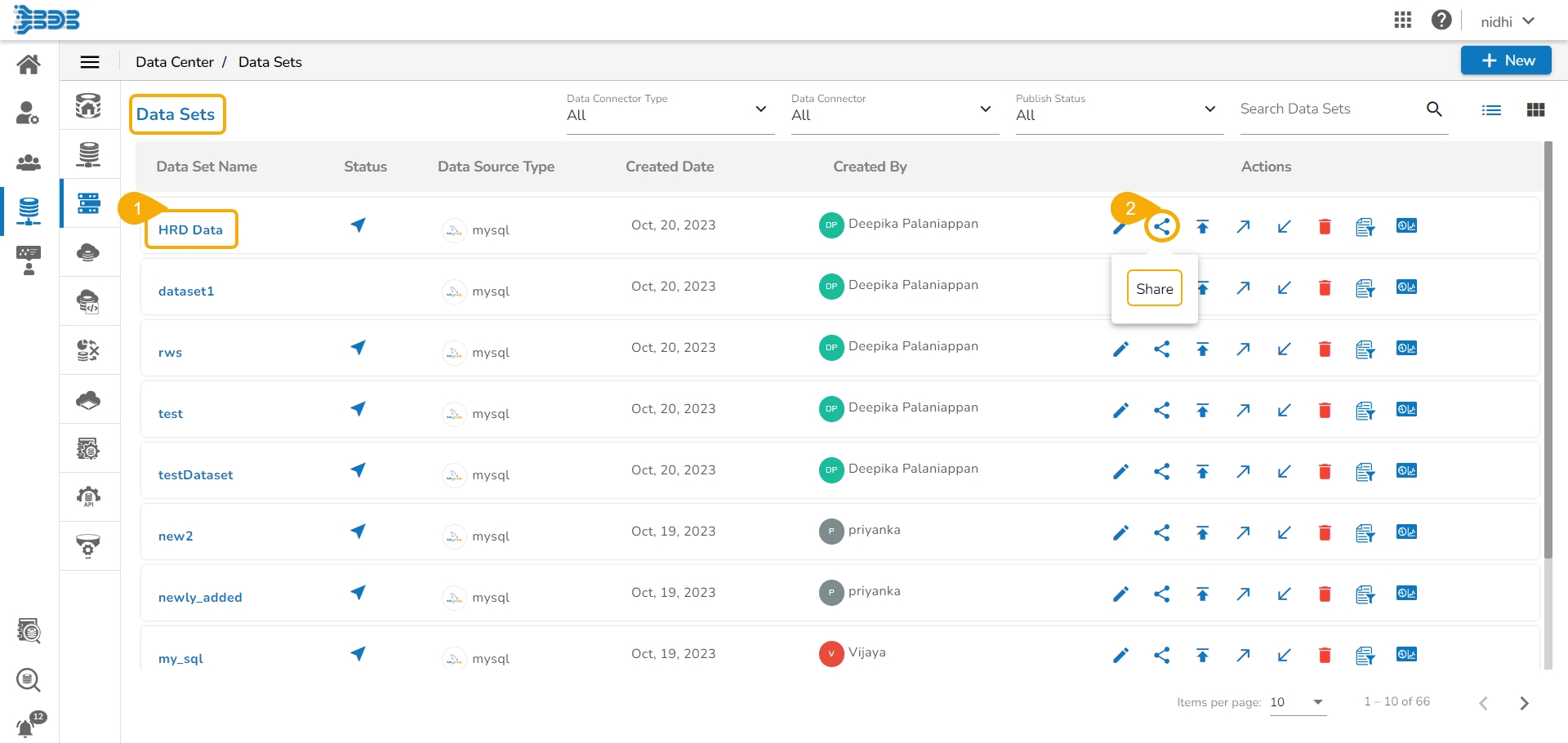
Task: Click the publish up-arrow icon for testDataset
Action: 1202,472
